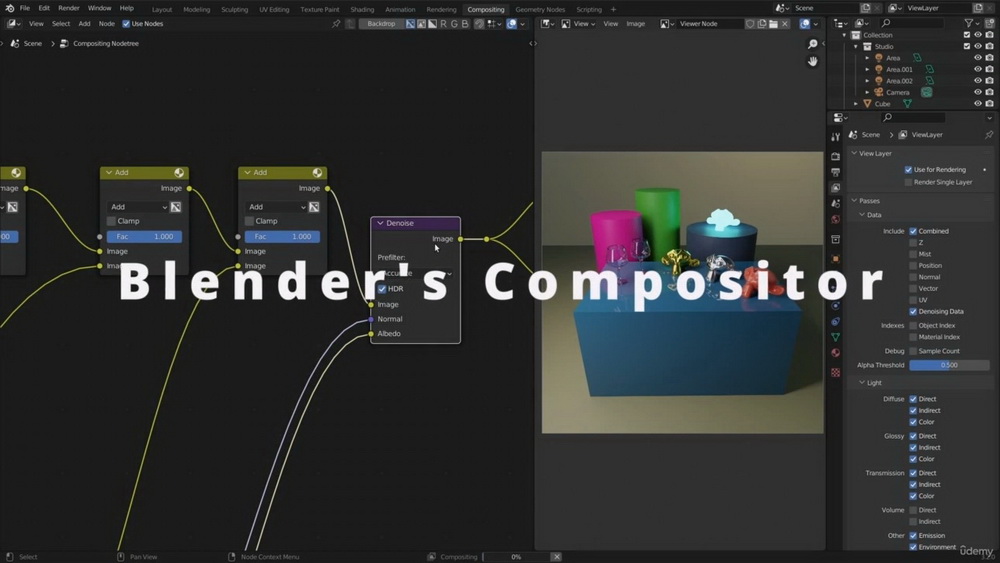
Task: Enable the Mist pass checkbox
Action: pyautogui.click(x=913, y=254)
